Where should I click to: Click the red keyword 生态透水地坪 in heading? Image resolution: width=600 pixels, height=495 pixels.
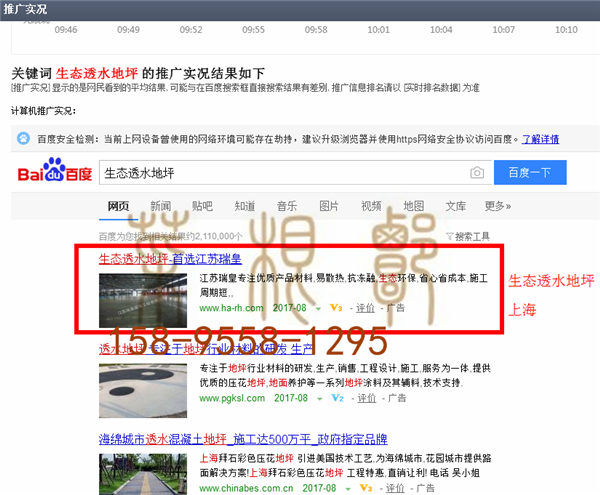[x=97, y=73]
